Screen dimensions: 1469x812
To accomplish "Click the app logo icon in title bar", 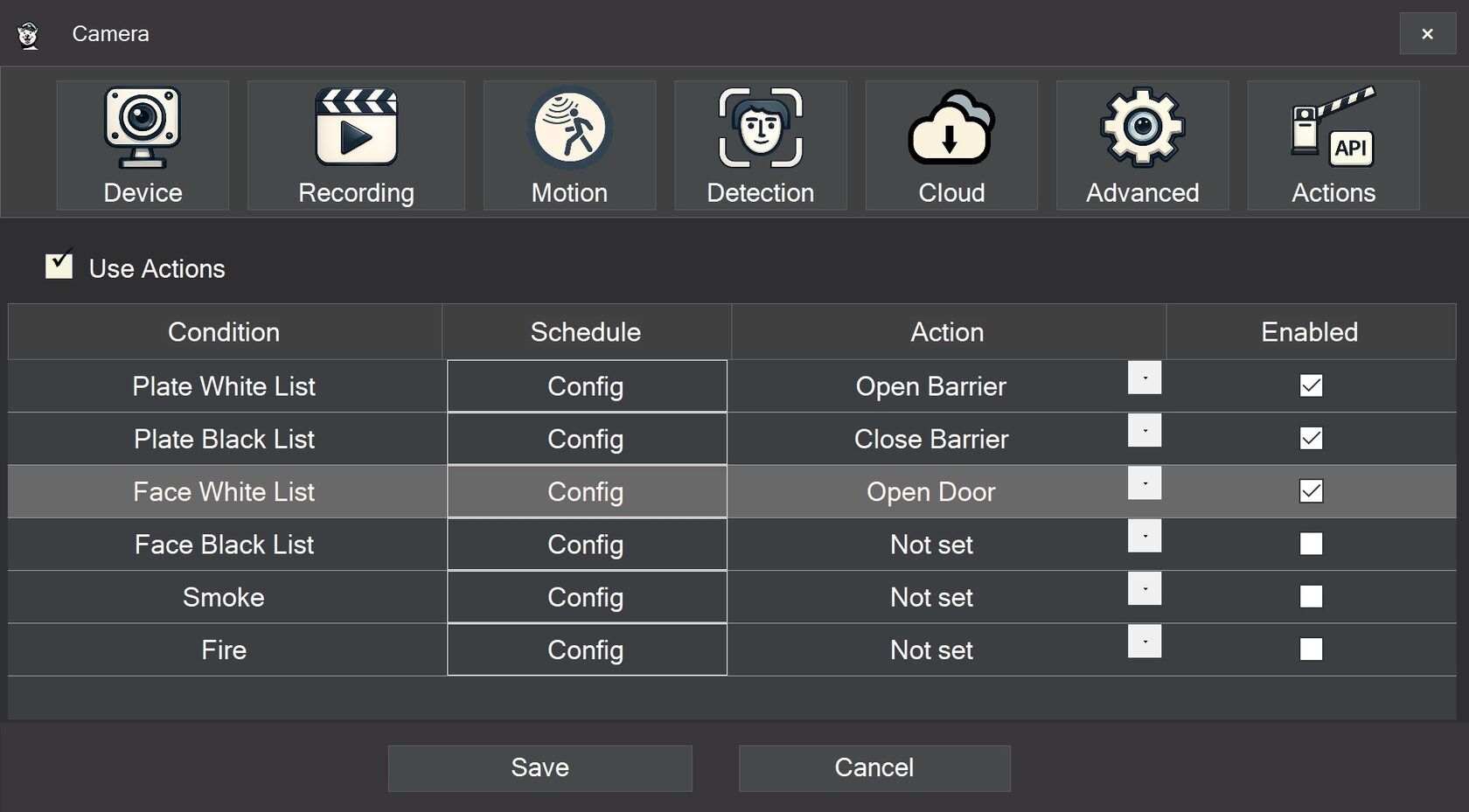I will (29, 35).
